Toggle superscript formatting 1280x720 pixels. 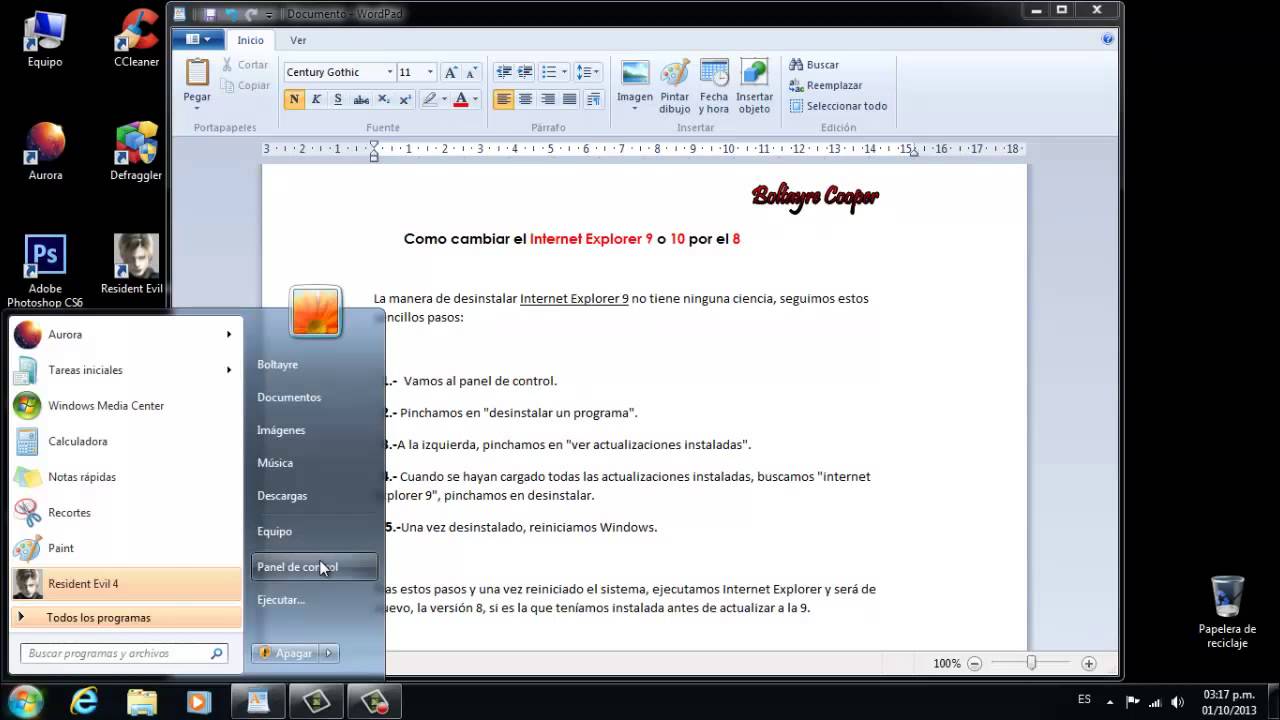[x=405, y=99]
